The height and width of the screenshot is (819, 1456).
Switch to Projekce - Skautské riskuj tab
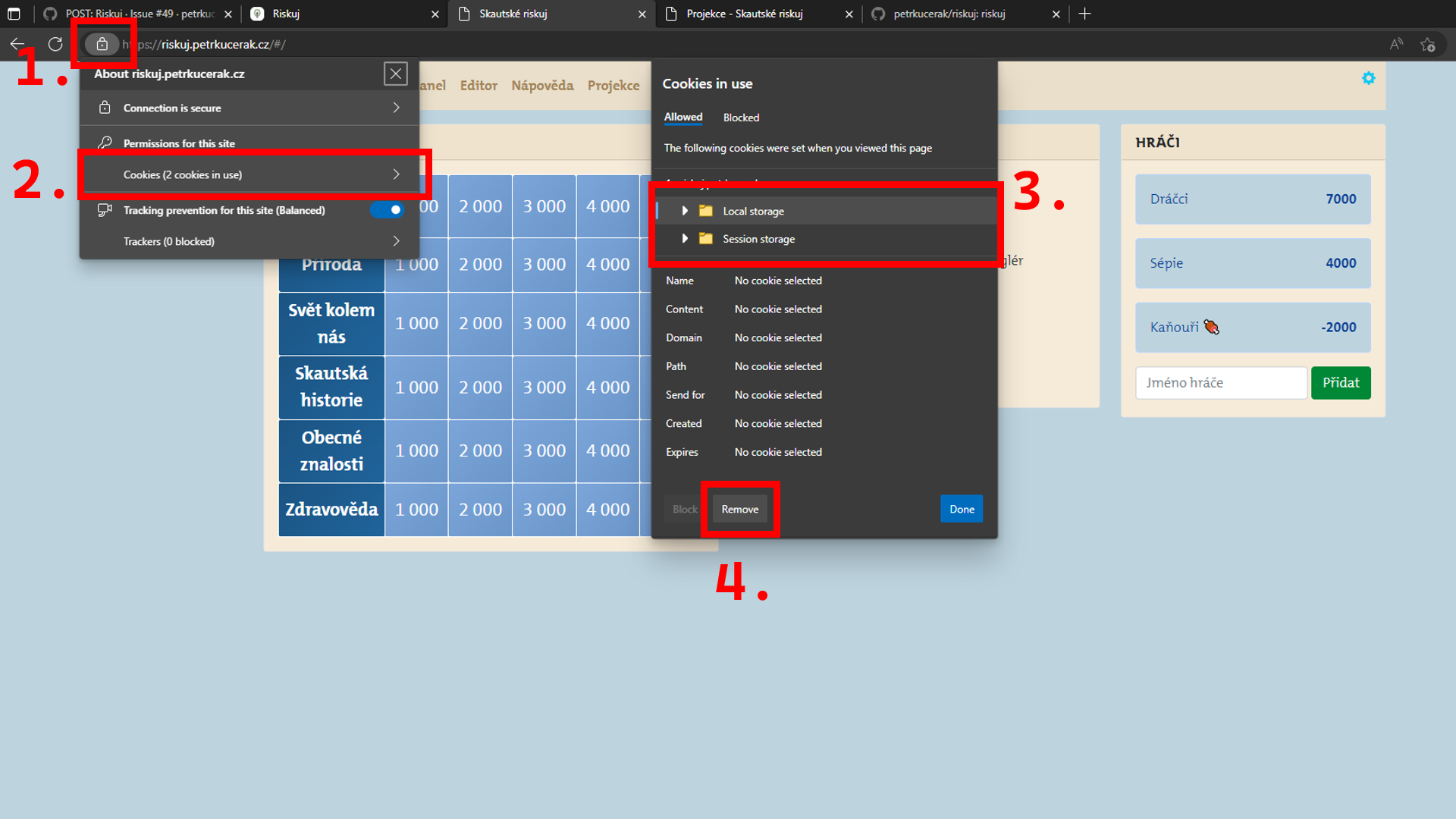click(745, 14)
